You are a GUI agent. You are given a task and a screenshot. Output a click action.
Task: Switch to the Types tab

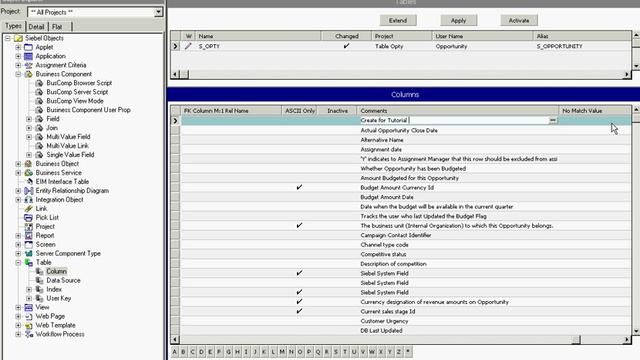coord(13,26)
